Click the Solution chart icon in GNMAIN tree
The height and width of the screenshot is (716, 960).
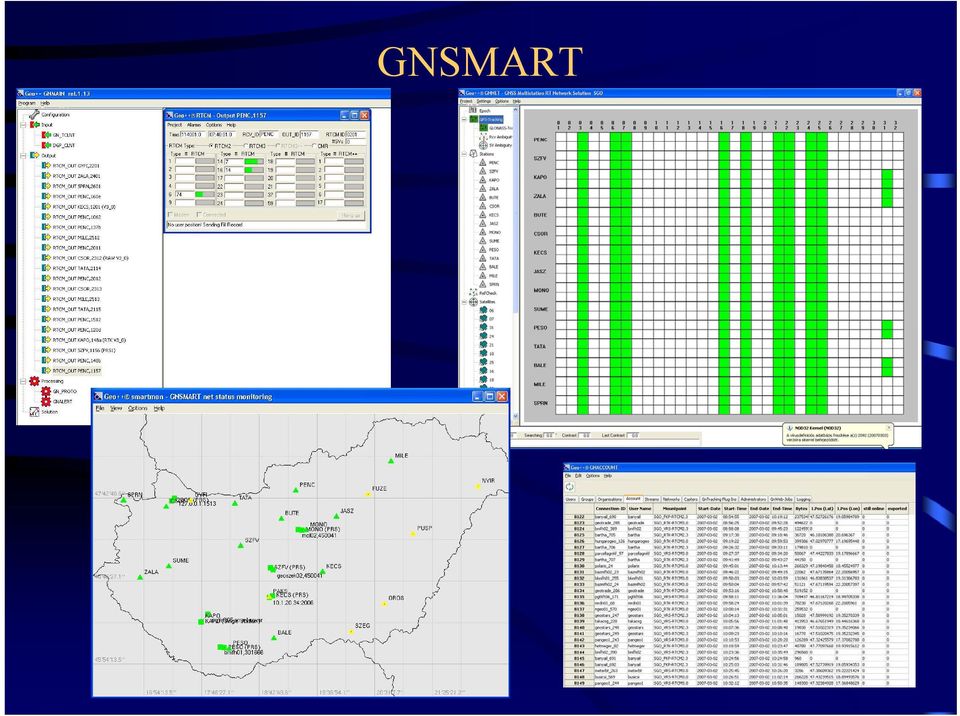[34, 412]
